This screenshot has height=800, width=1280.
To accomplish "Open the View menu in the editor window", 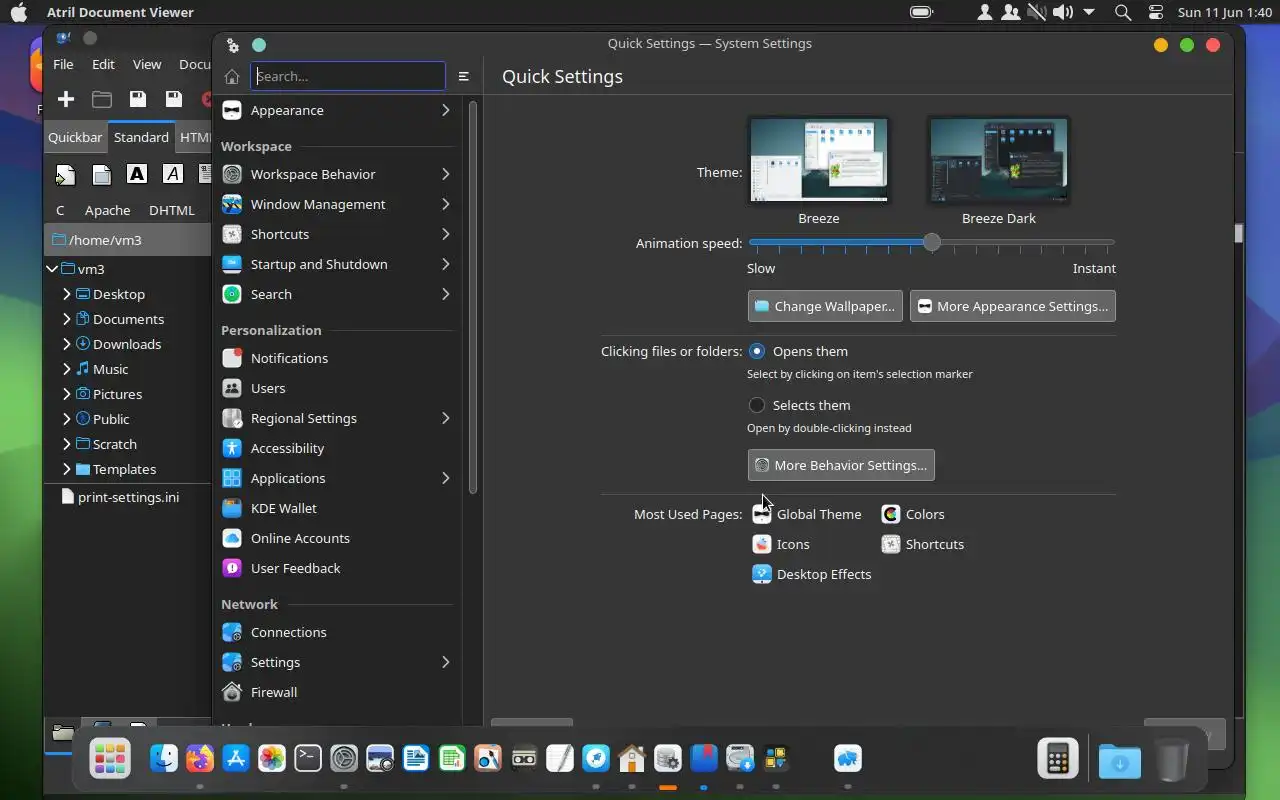I will (147, 64).
